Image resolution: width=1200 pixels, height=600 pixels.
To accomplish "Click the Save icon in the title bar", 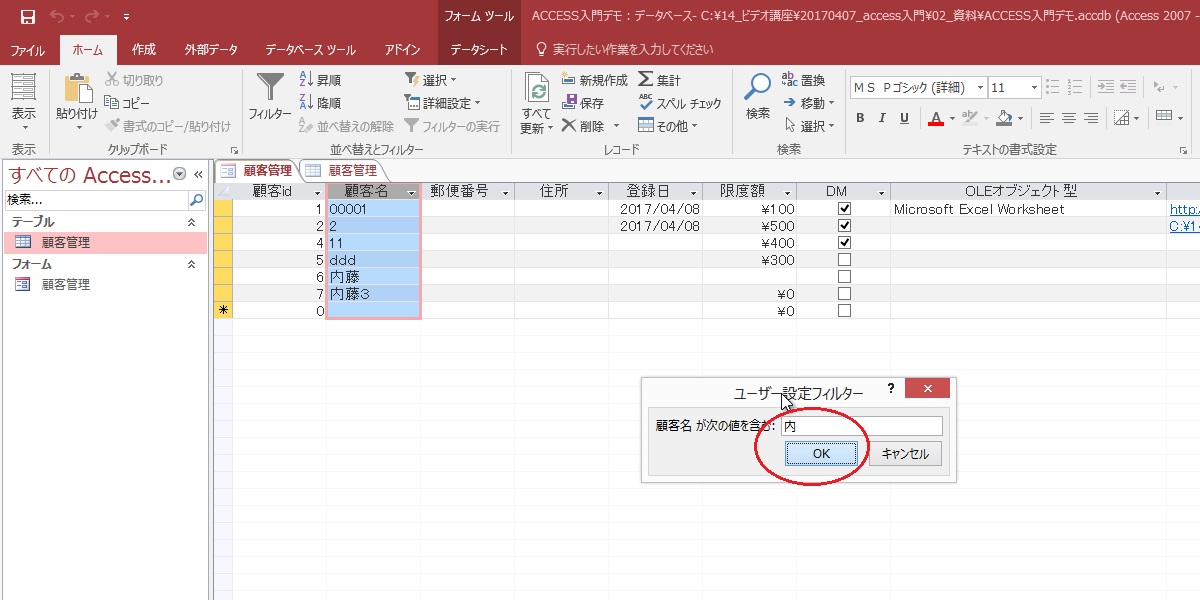I will click(x=28, y=17).
